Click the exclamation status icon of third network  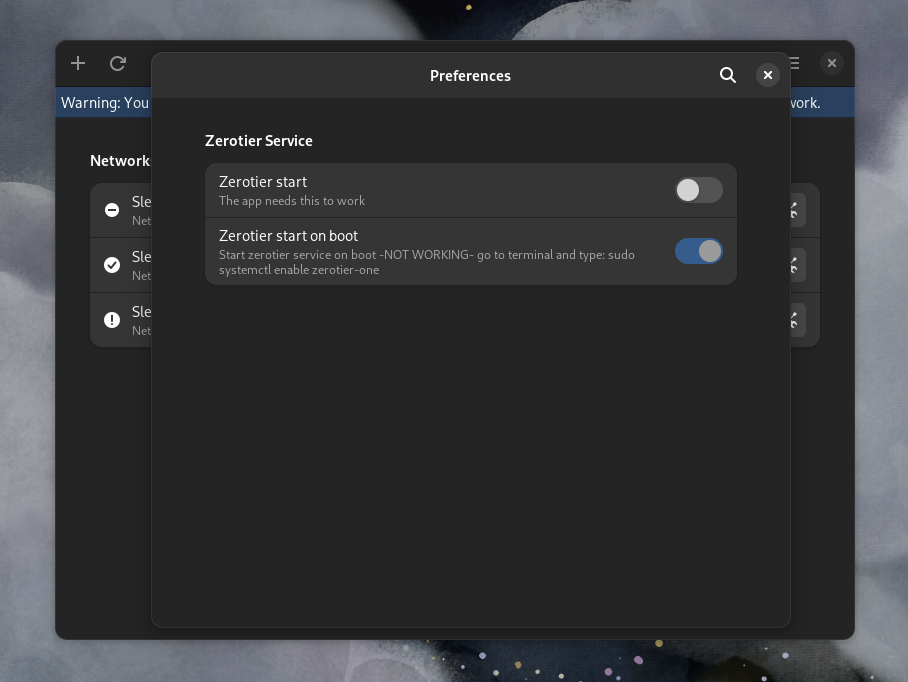[112, 320]
